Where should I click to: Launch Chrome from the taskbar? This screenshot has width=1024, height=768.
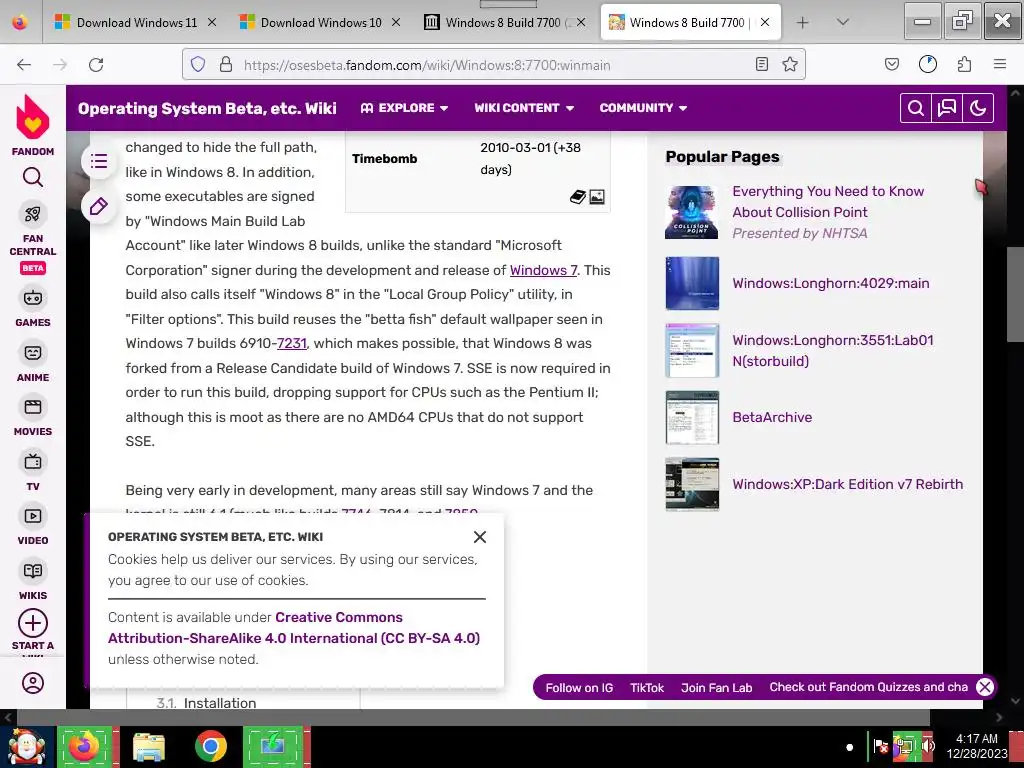(210, 746)
